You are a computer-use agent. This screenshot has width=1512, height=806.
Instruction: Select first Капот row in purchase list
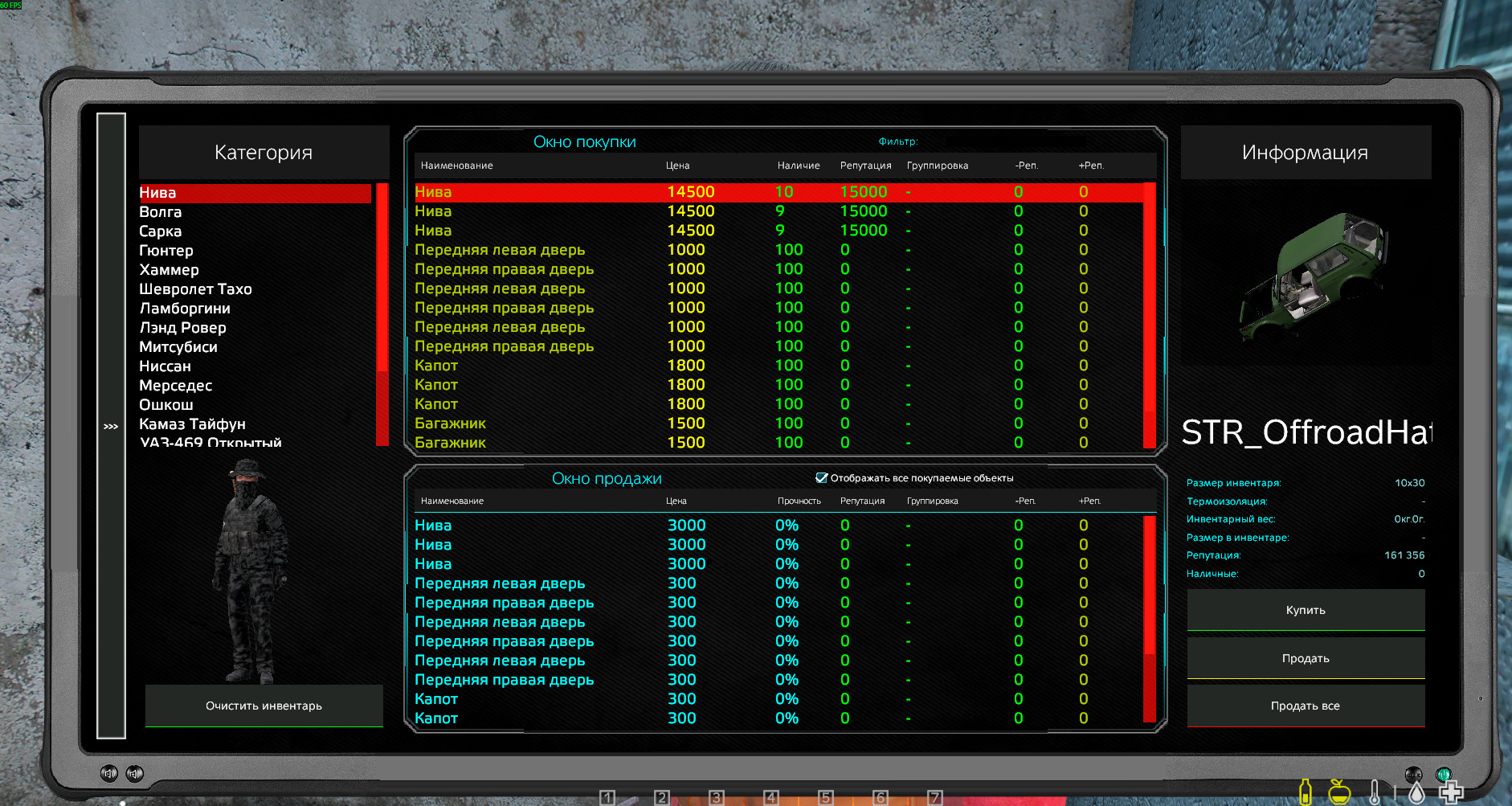436,366
